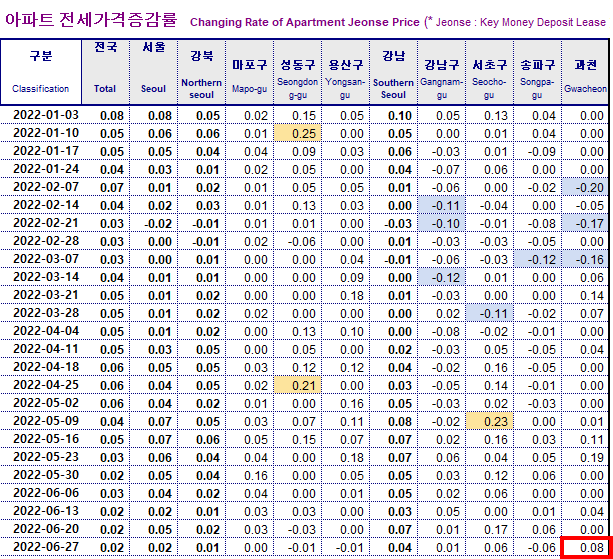The height and width of the screenshot is (559, 613).
Task: Select the 서울 Seoul column header
Action: pos(154,72)
